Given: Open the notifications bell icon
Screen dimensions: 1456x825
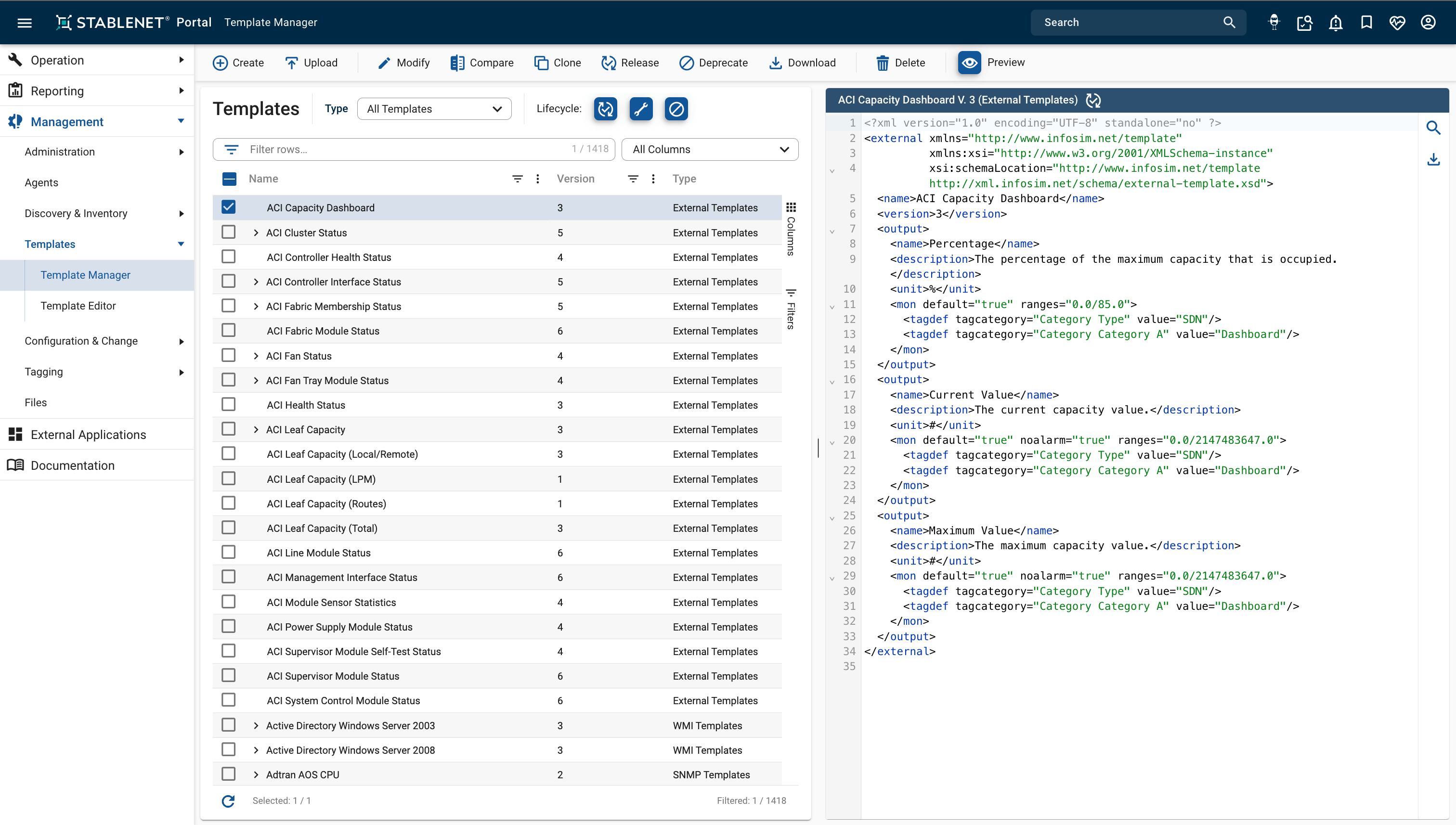Looking at the screenshot, I should tap(1335, 23).
